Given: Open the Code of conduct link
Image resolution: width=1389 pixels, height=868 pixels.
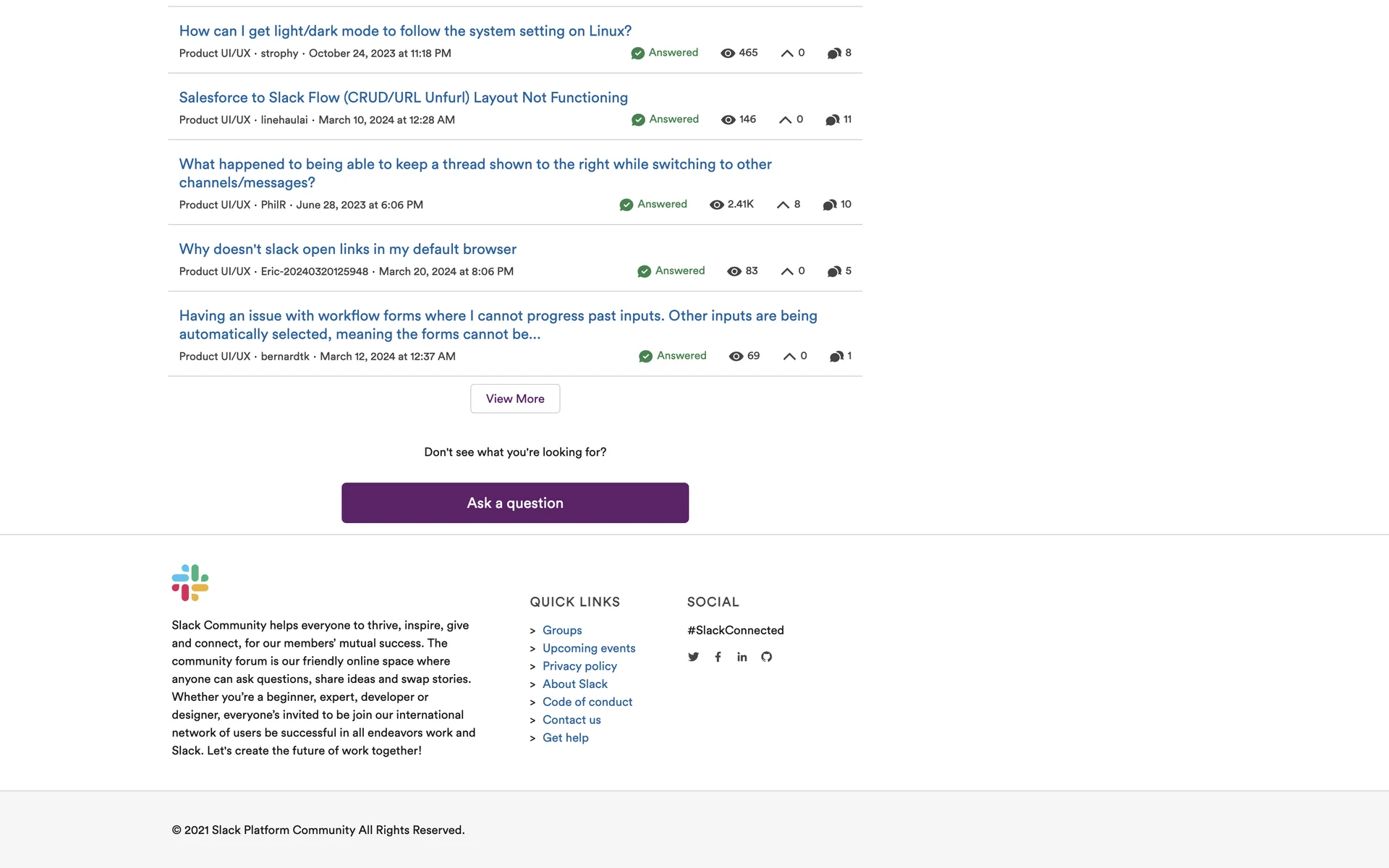Looking at the screenshot, I should point(587,702).
